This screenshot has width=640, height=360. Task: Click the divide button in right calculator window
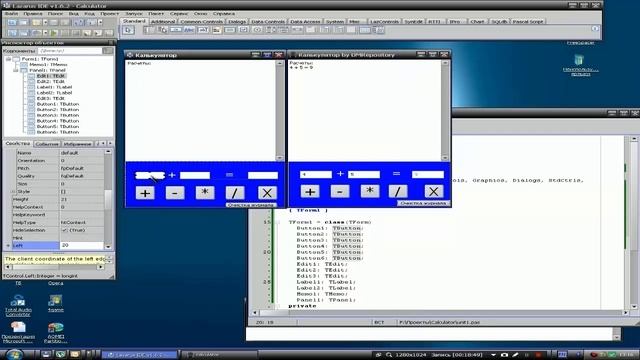(398, 191)
